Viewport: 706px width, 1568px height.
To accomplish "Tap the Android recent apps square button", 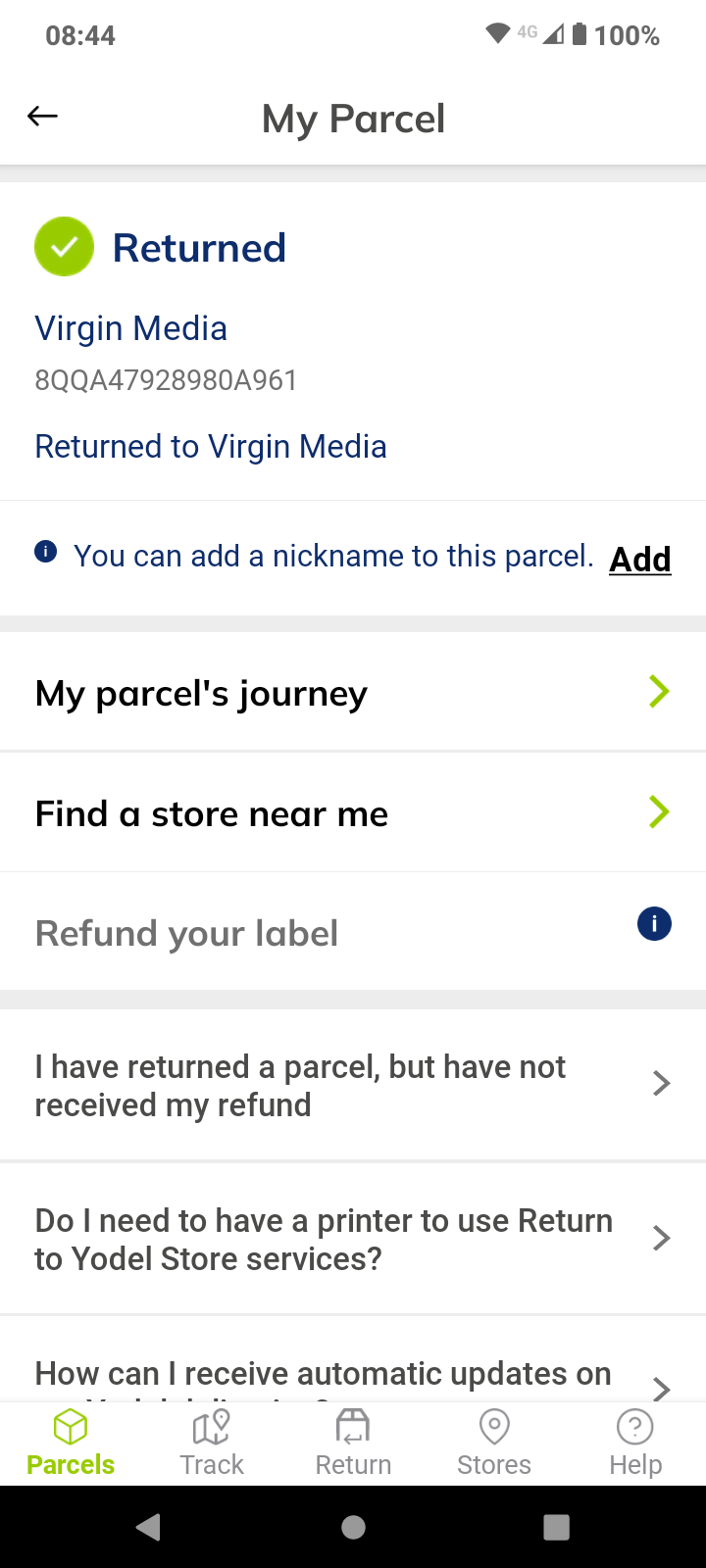I will pos(556,1527).
